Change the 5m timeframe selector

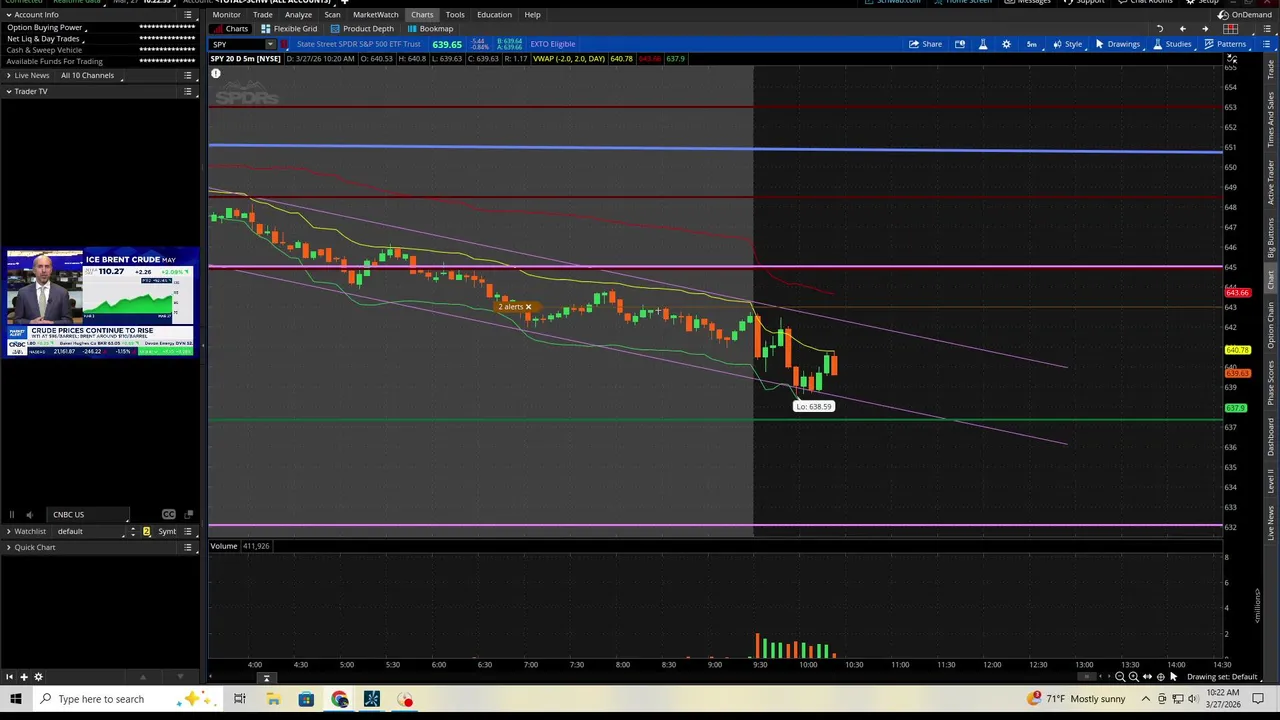1031,44
